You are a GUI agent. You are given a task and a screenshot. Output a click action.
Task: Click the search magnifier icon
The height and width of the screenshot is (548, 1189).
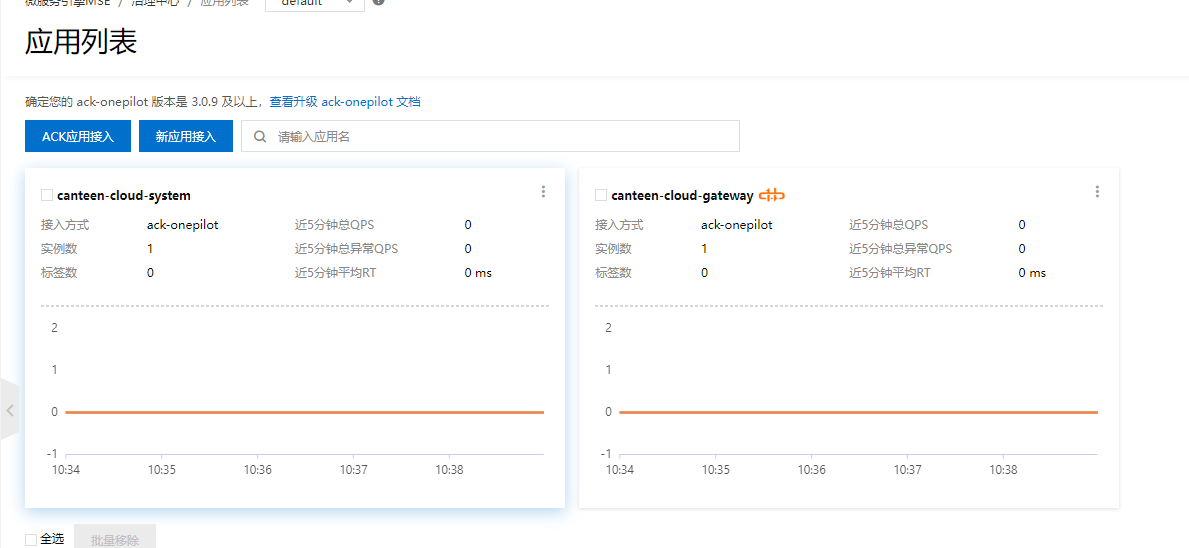click(x=260, y=137)
